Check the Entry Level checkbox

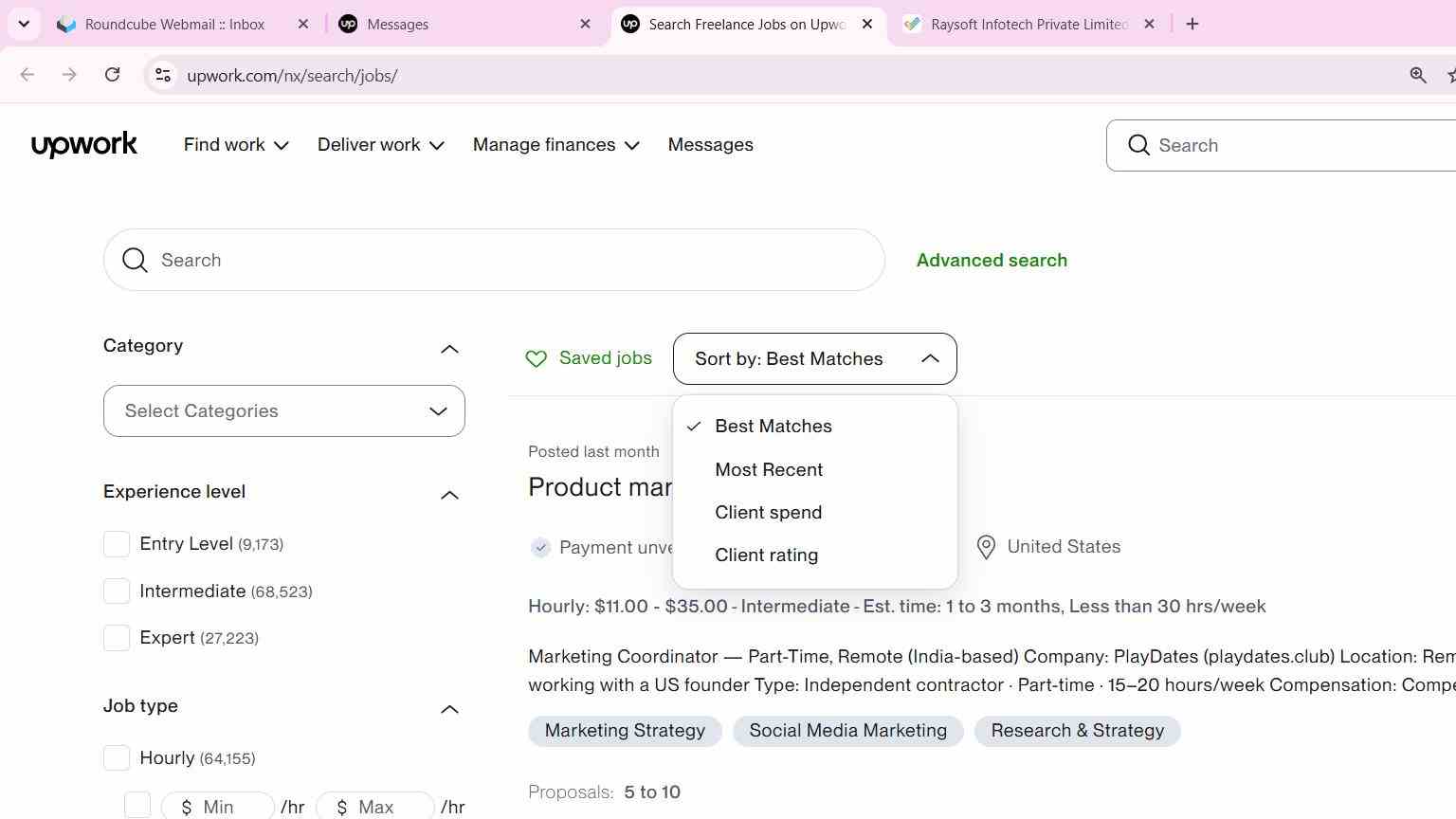pos(117,544)
